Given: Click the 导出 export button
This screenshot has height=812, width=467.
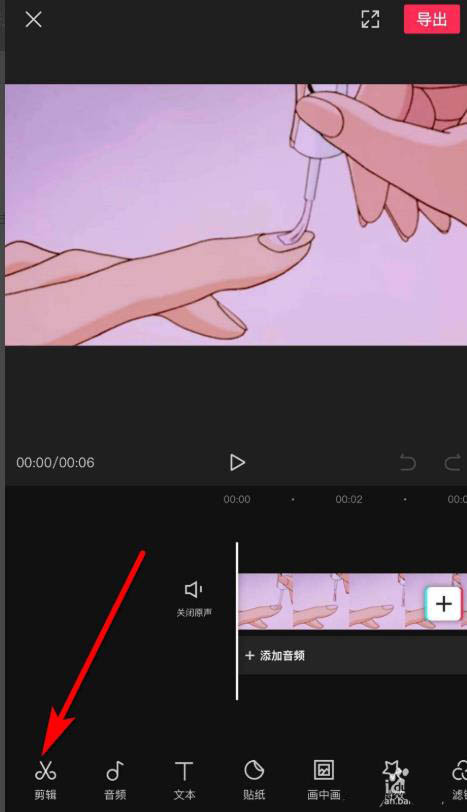Looking at the screenshot, I should pyautogui.click(x=431, y=20).
